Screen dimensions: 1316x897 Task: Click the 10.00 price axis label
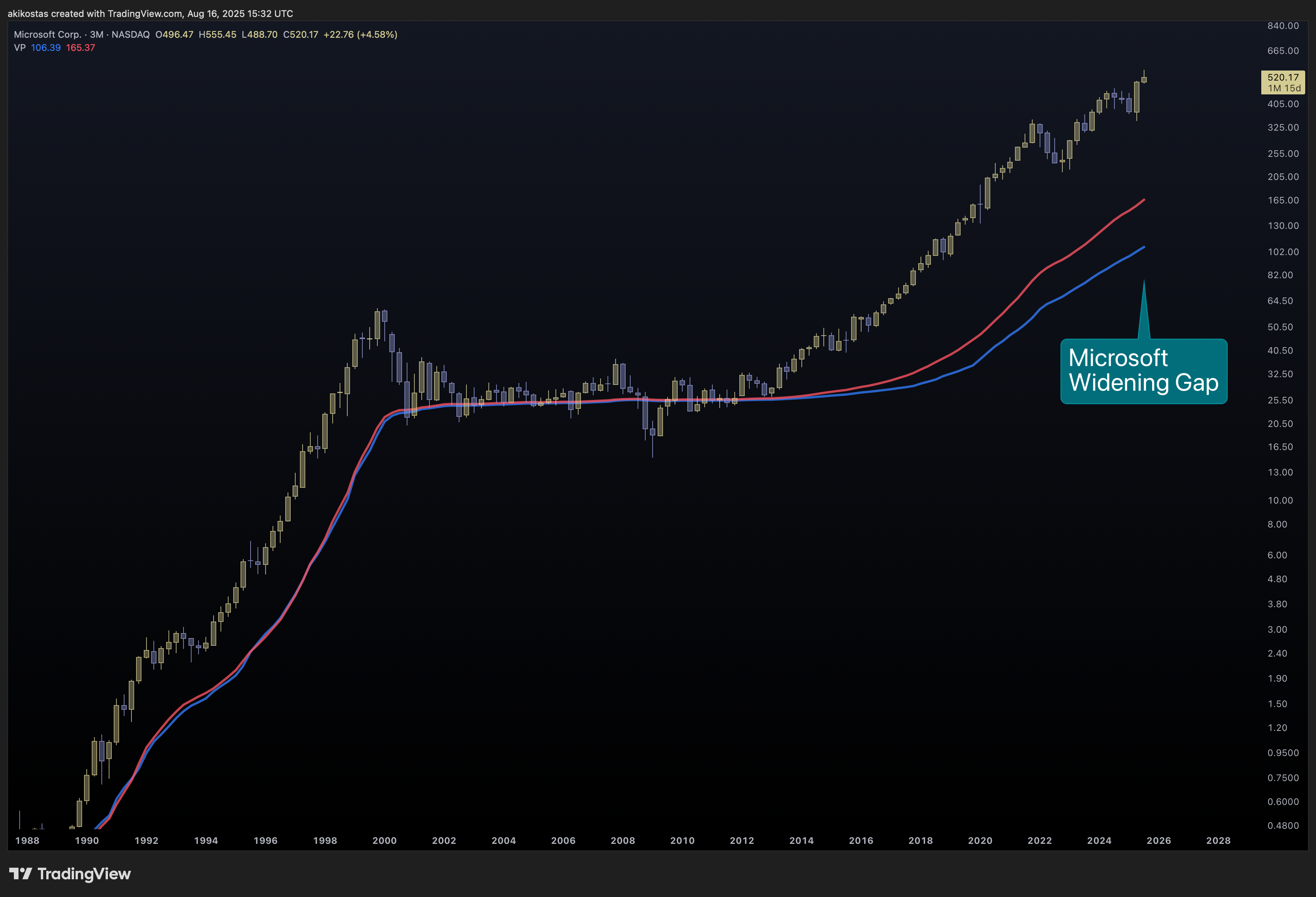tap(1280, 500)
